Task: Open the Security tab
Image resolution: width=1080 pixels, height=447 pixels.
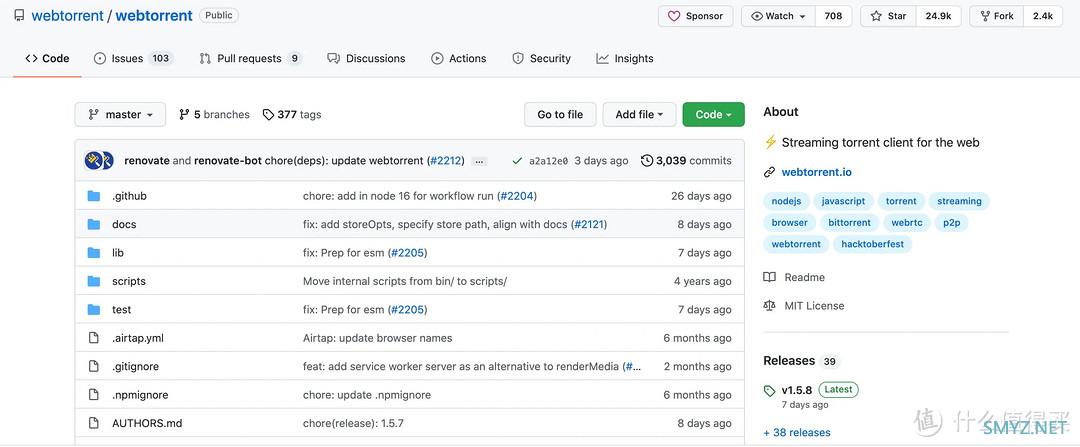Action: (541, 59)
